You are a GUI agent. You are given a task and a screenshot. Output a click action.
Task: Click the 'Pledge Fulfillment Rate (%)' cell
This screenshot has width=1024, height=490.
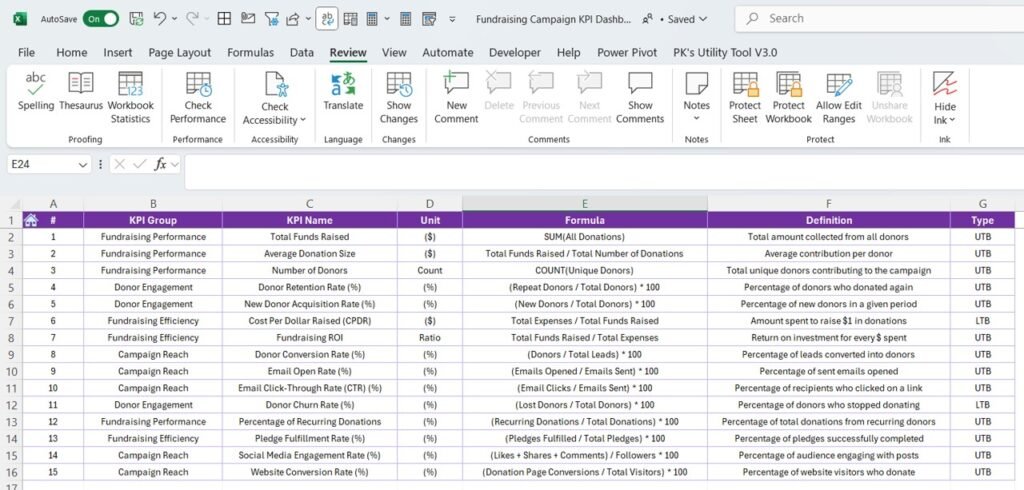310,438
